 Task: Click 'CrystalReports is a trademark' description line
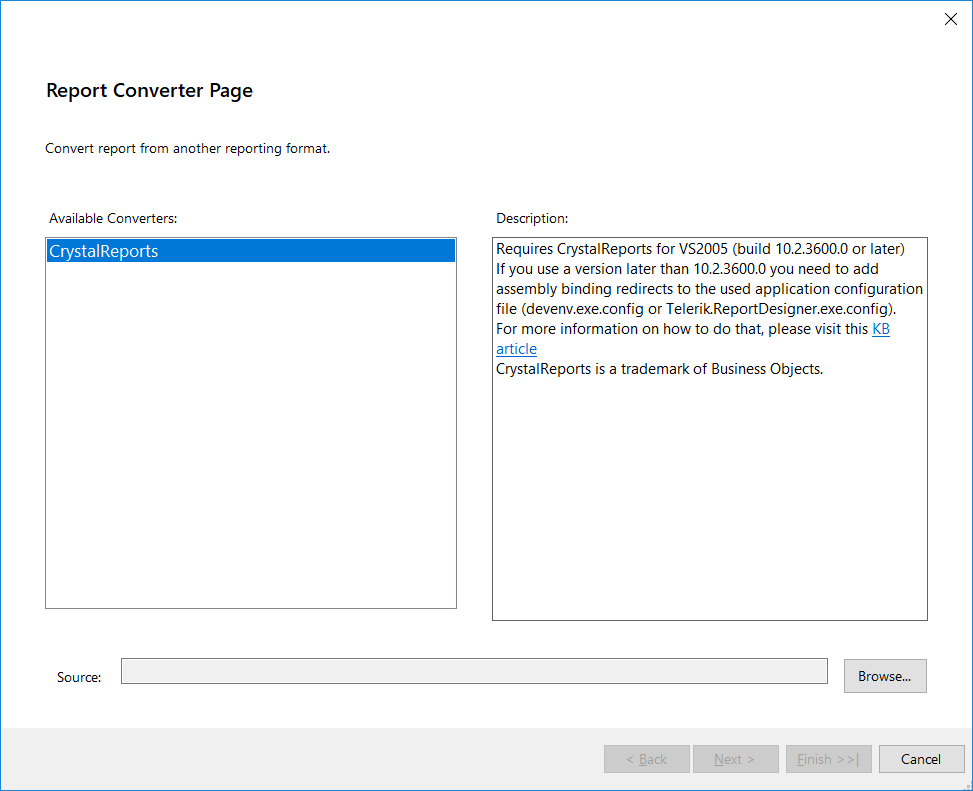click(x=659, y=369)
